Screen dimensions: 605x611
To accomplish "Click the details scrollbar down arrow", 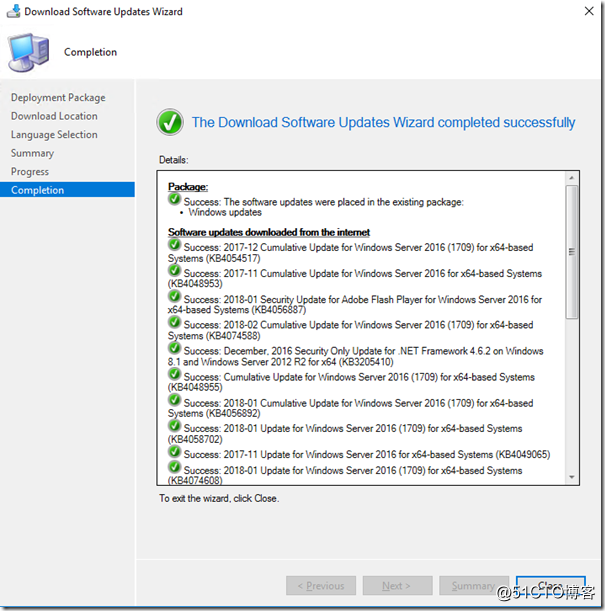I will [571, 477].
